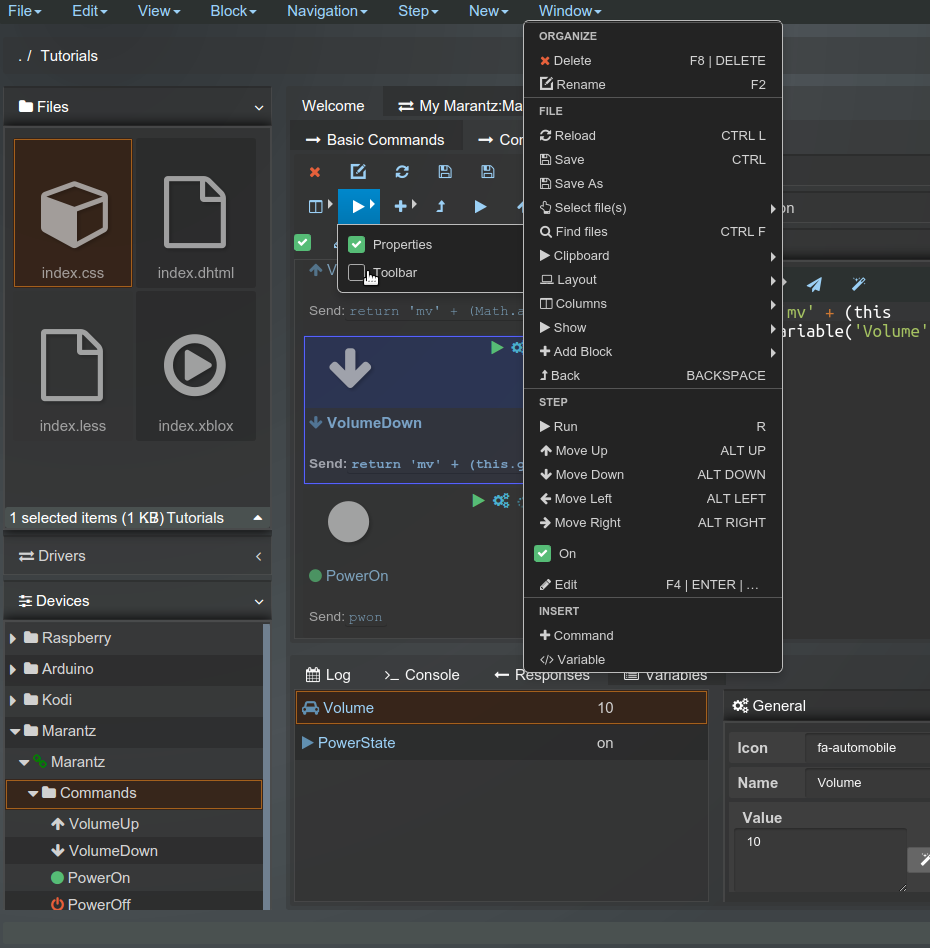Viewport: 930px width, 948px height.
Task: Click the layout columns toolbar icon
Action: coord(317,206)
